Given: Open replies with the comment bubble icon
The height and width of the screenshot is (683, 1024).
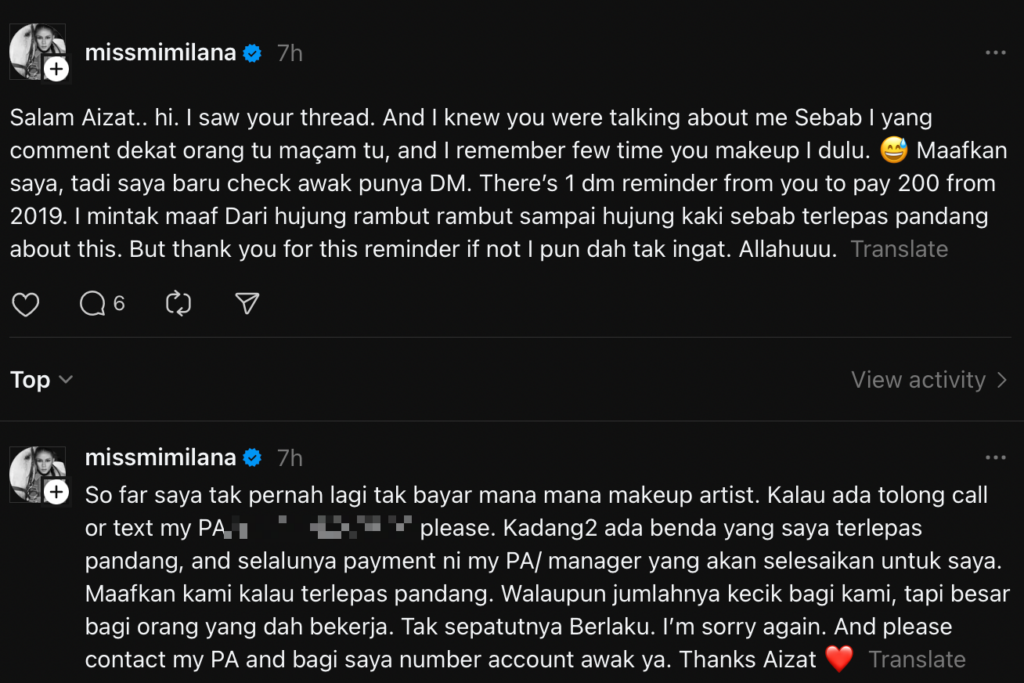Looking at the screenshot, I should [91, 303].
